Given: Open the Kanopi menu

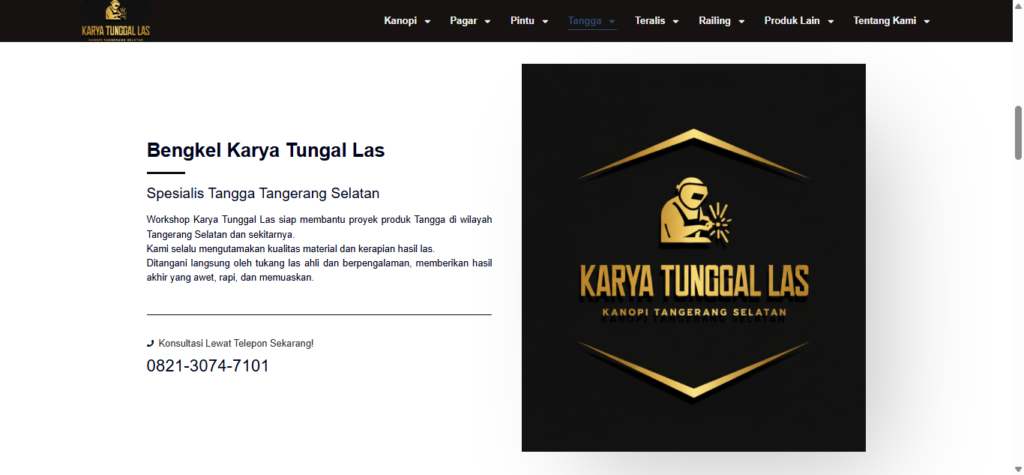Looking at the screenshot, I should (400, 21).
